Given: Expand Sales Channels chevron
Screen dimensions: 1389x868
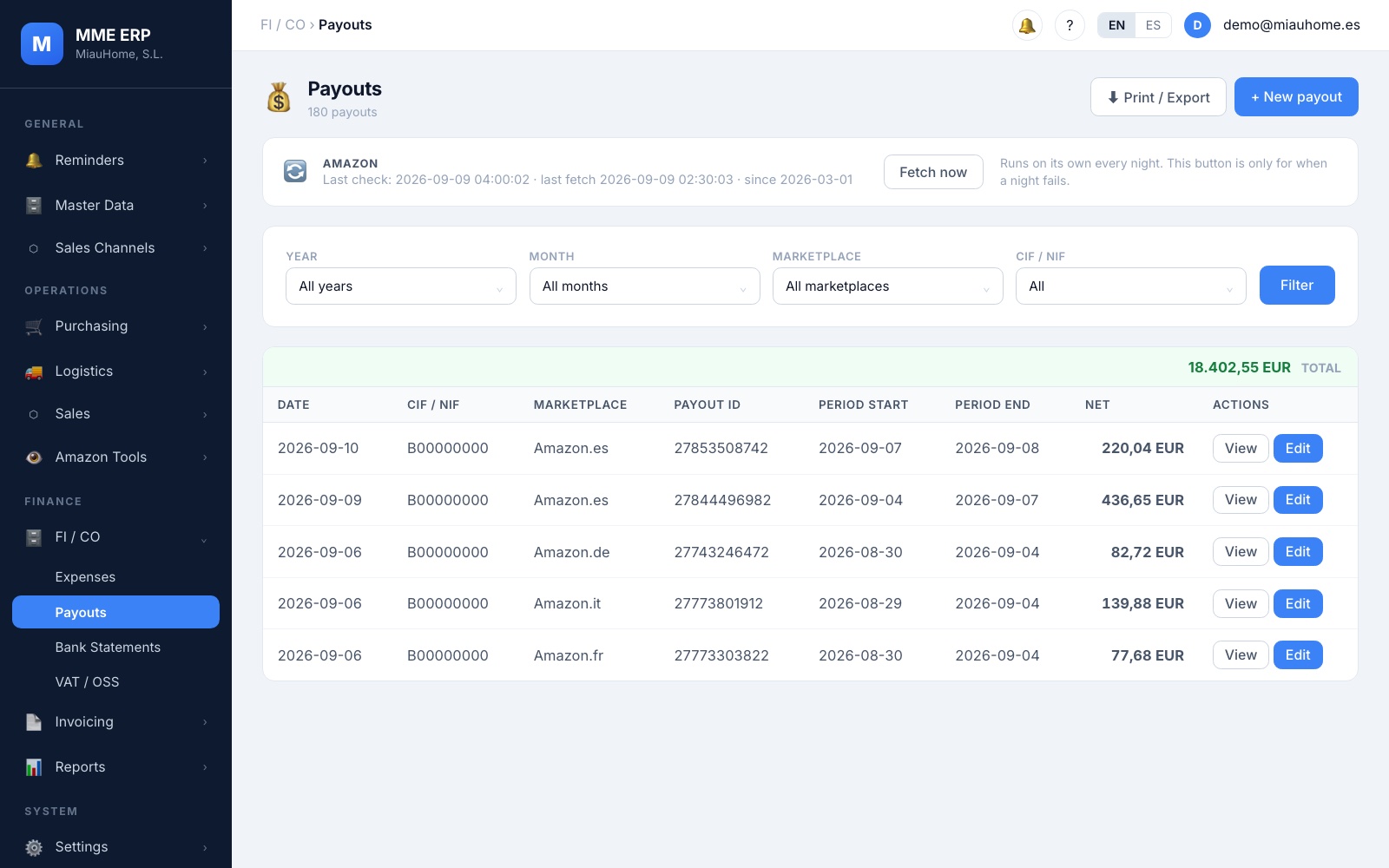Looking at the screenshot, I should [205, 248].
